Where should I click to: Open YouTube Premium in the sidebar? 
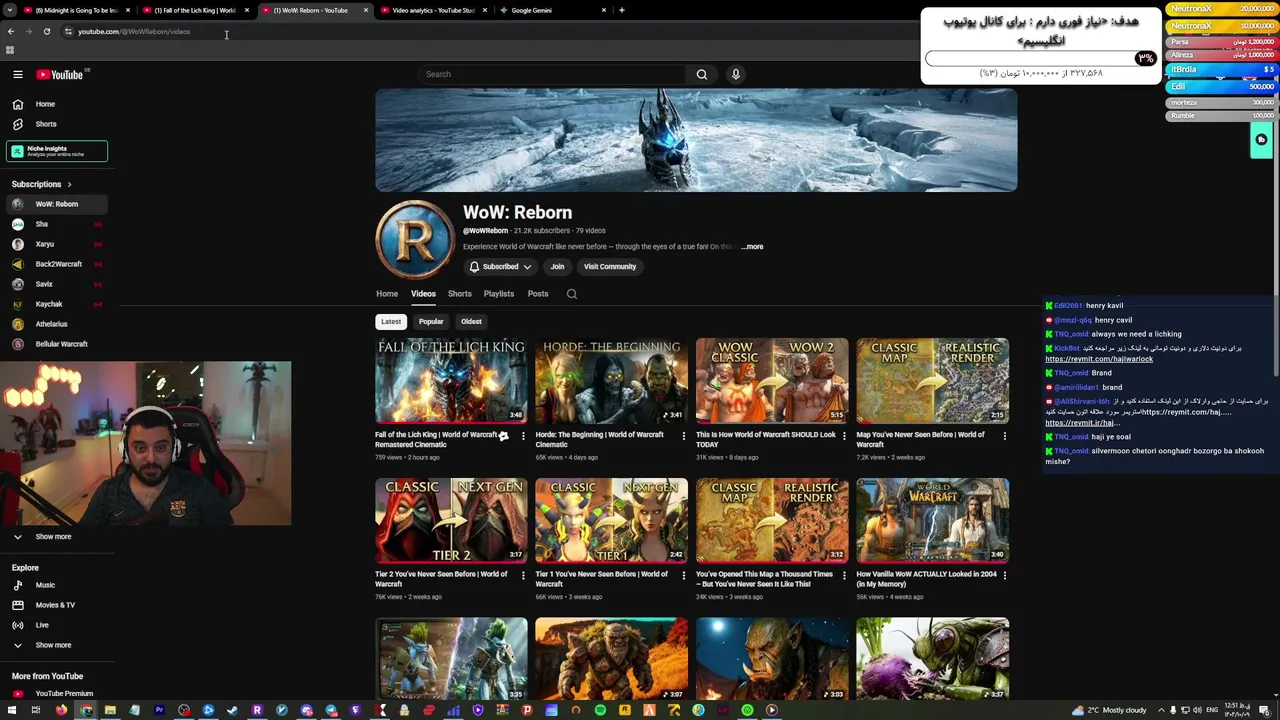(57, 694)
